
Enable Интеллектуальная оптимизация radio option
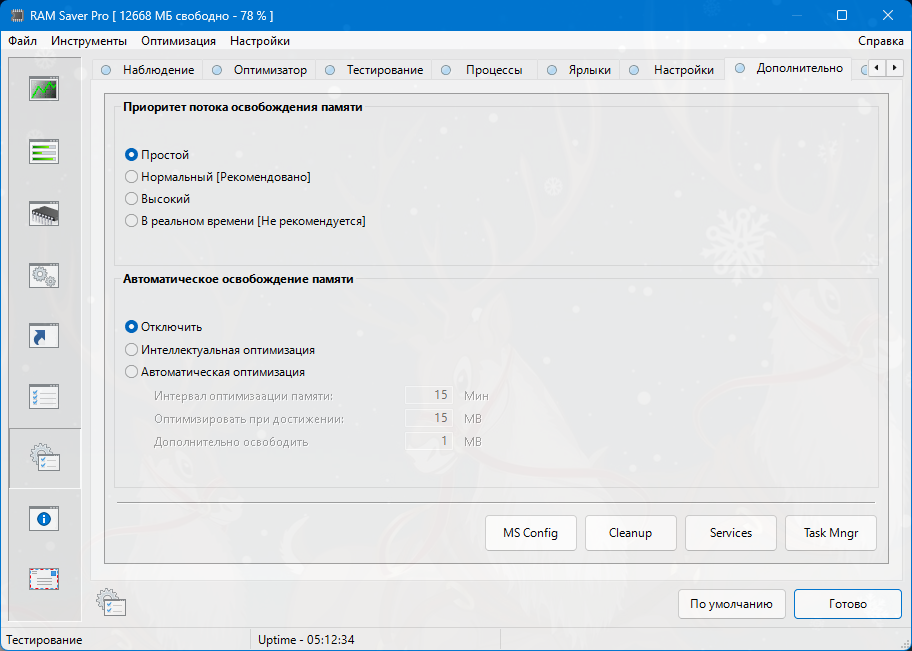(x=131, y=350)
